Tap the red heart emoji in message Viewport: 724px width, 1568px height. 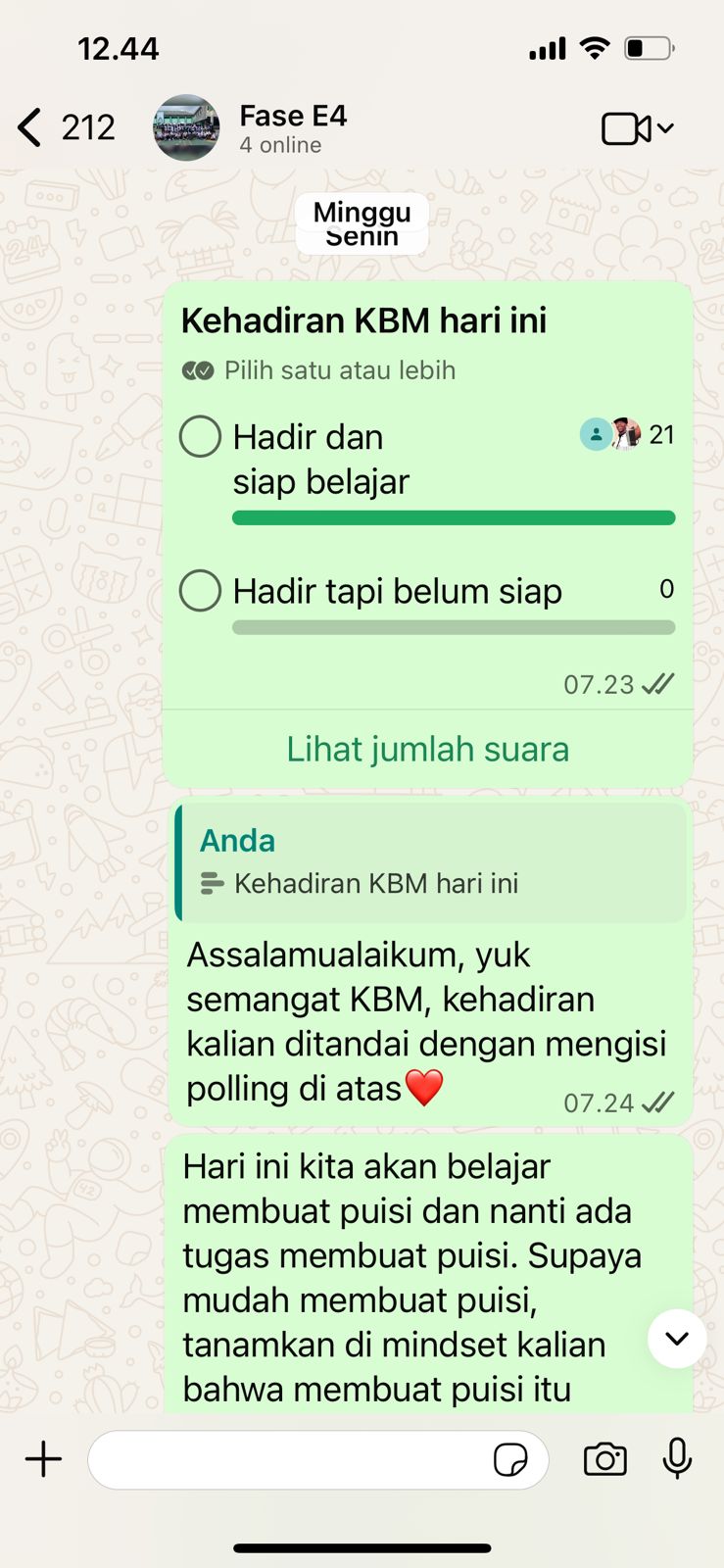pos(424,1088)
